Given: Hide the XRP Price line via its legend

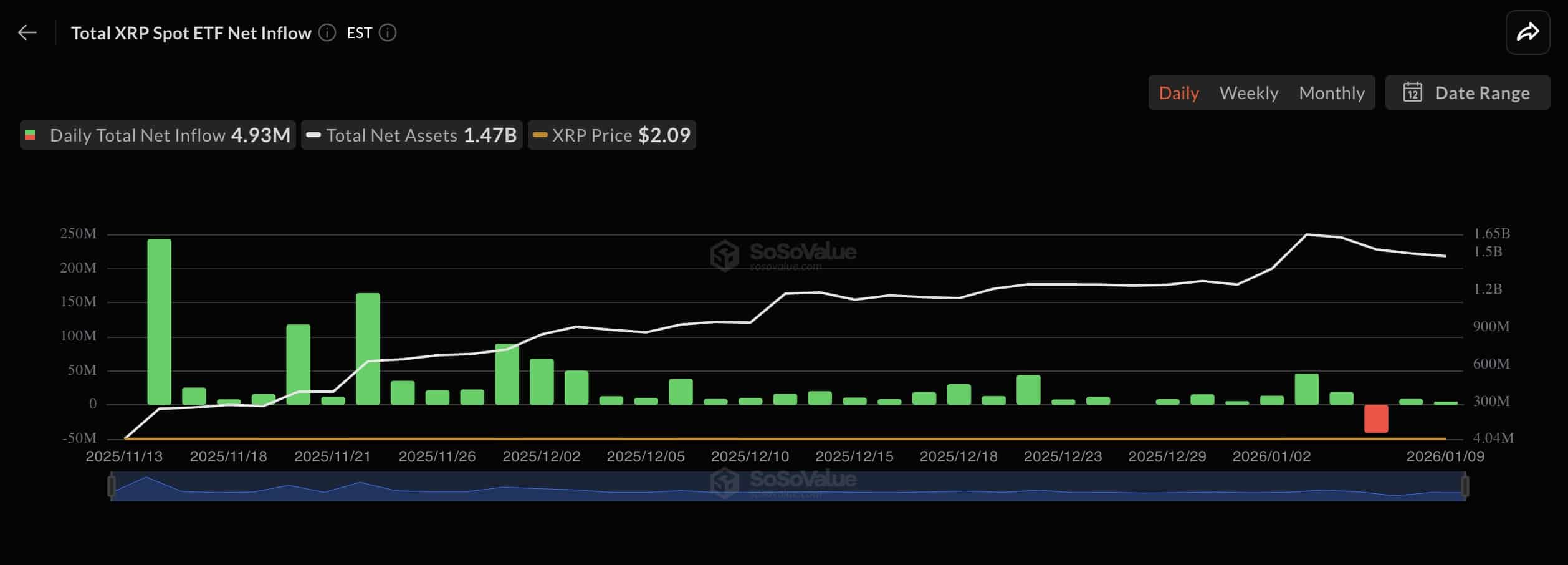Looking at the screenshot, I should pos(611,135).
